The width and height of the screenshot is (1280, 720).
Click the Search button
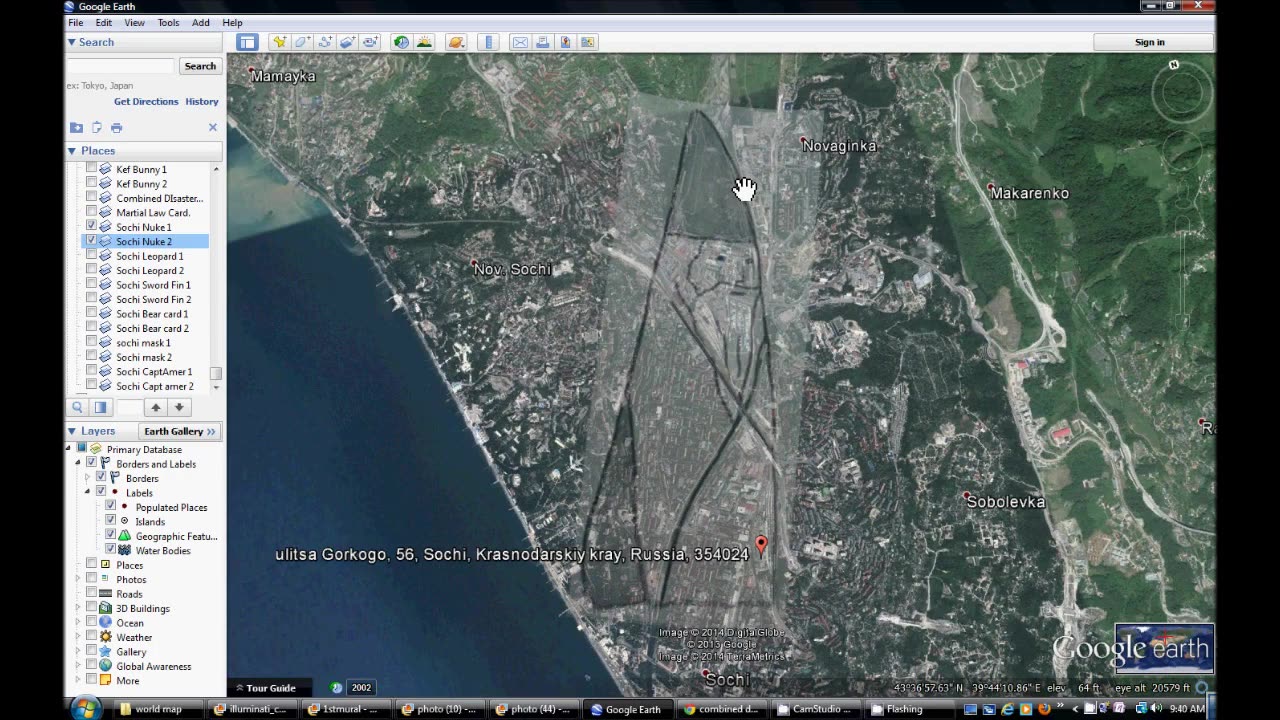point(200,66)
